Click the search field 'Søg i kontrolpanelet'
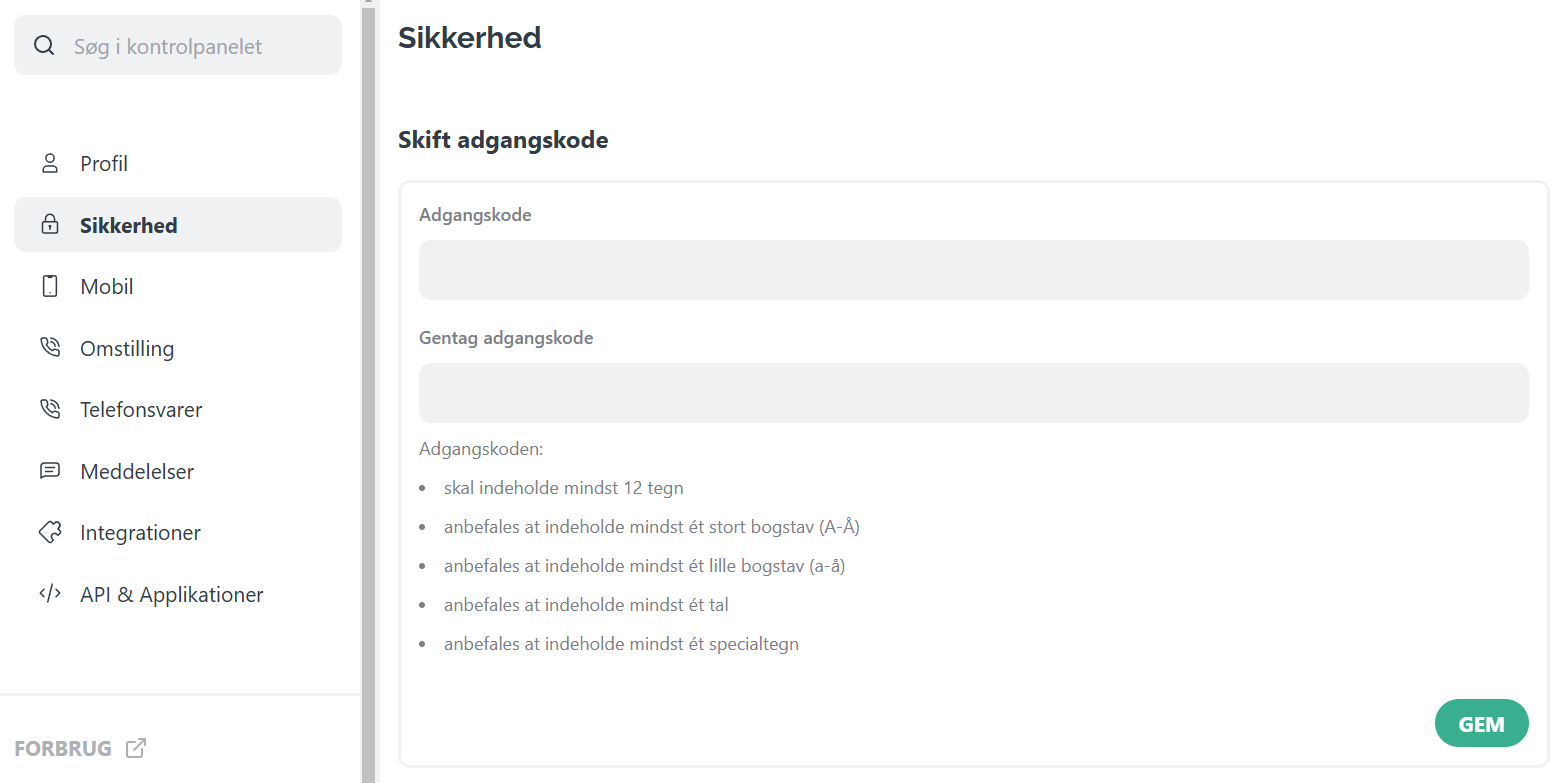 pos(178,45)
